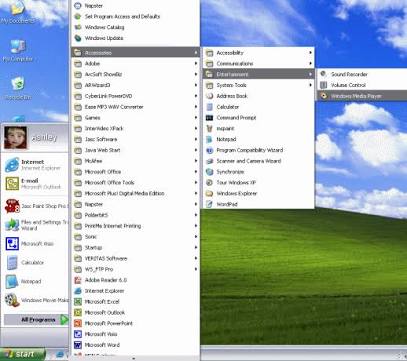The image size is (407, 361).
Task: Click the Calculator icon in Accessories
Action: click(210, 107)
